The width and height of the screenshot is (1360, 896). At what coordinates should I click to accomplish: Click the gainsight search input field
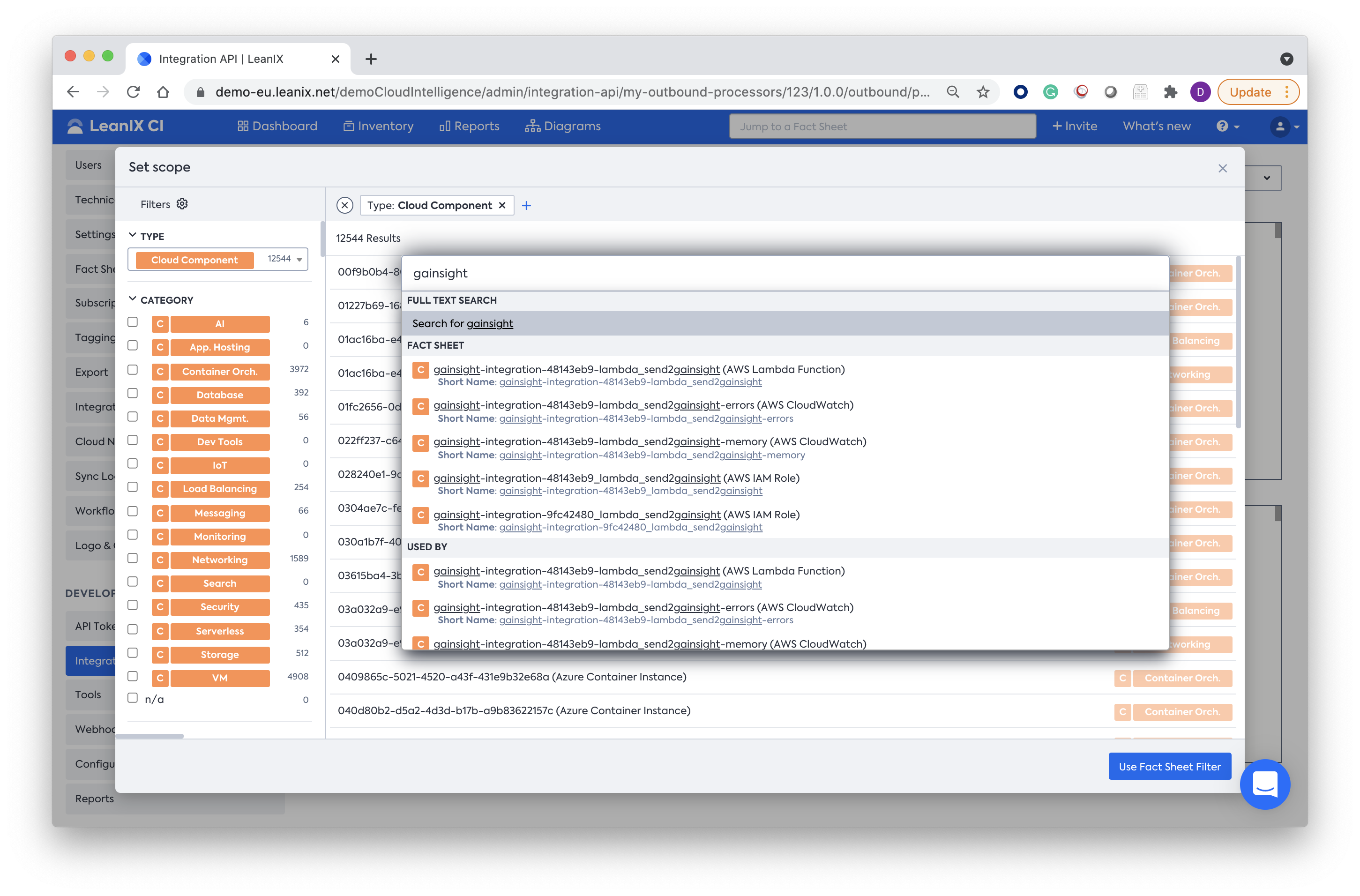[785, 273]
